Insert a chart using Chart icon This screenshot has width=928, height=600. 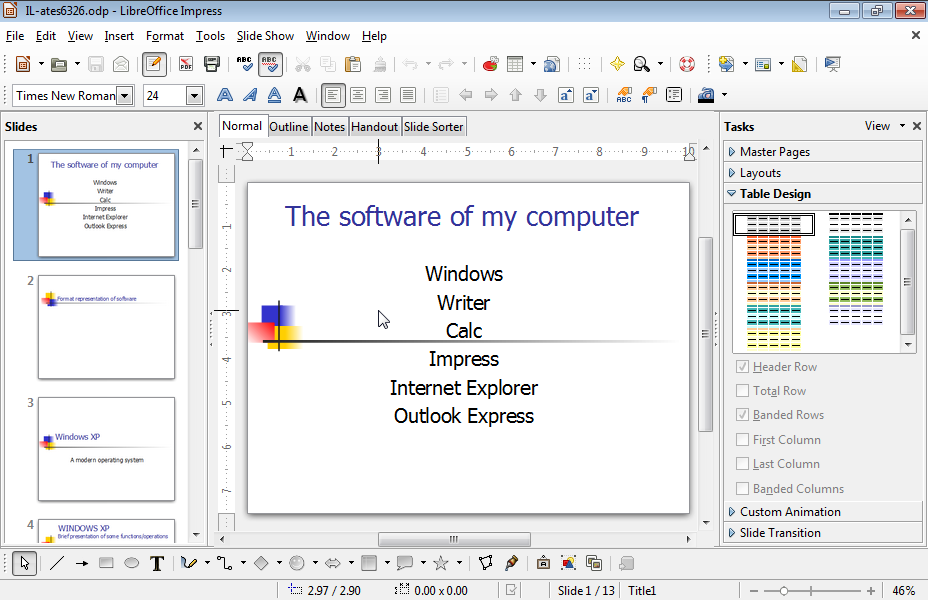pyautogui.click(x=490, y=64)
